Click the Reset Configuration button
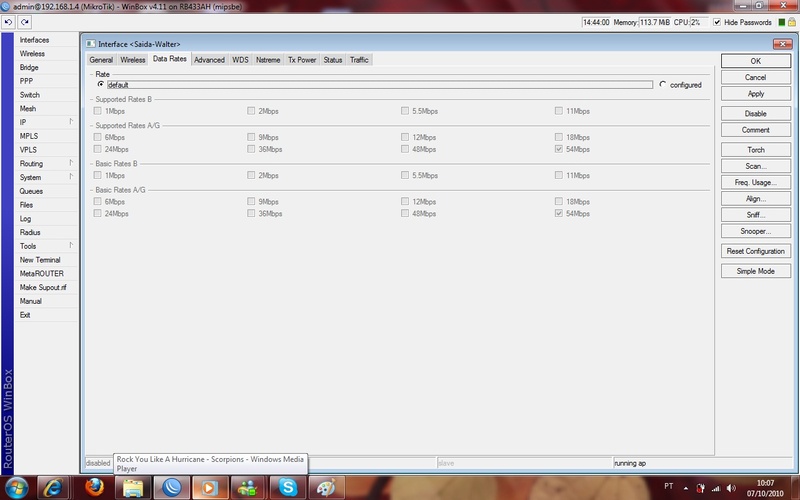Viewport: 800px width, 500px height. pos(756,251)
